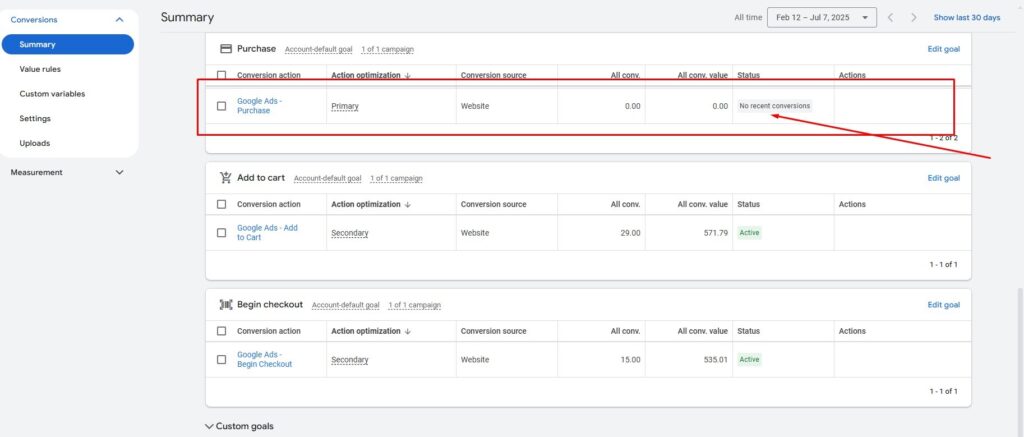Go to previous date range arrow
Viewport: 1024px width, 437px height.
click(890, 18)
